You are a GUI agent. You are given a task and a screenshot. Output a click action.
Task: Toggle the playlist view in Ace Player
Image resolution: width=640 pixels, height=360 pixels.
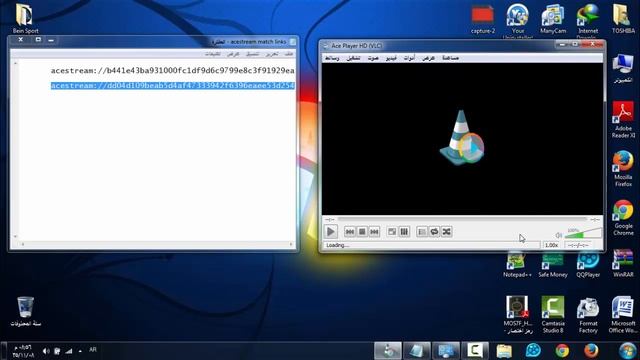point(422,232)
